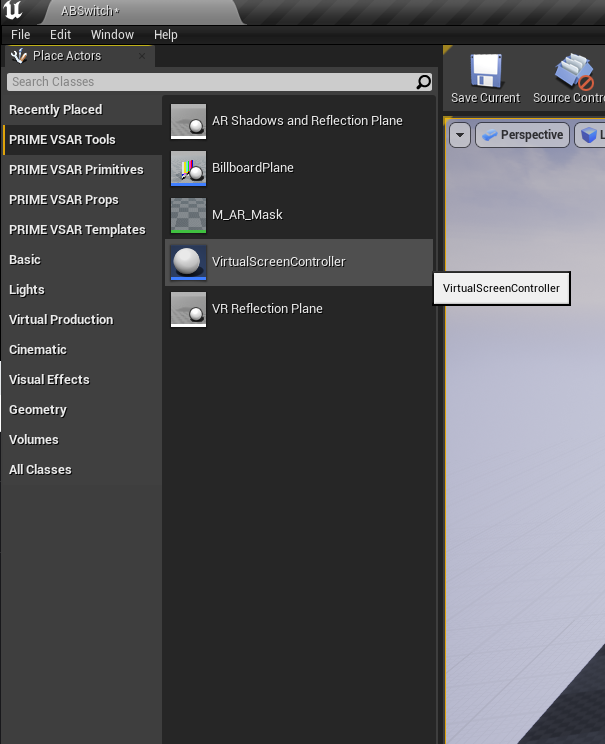The width and height of the screenshot is (605, 744).
Task: Select AR Shadows and Reflection Plane label
Action: coord(307,121)
